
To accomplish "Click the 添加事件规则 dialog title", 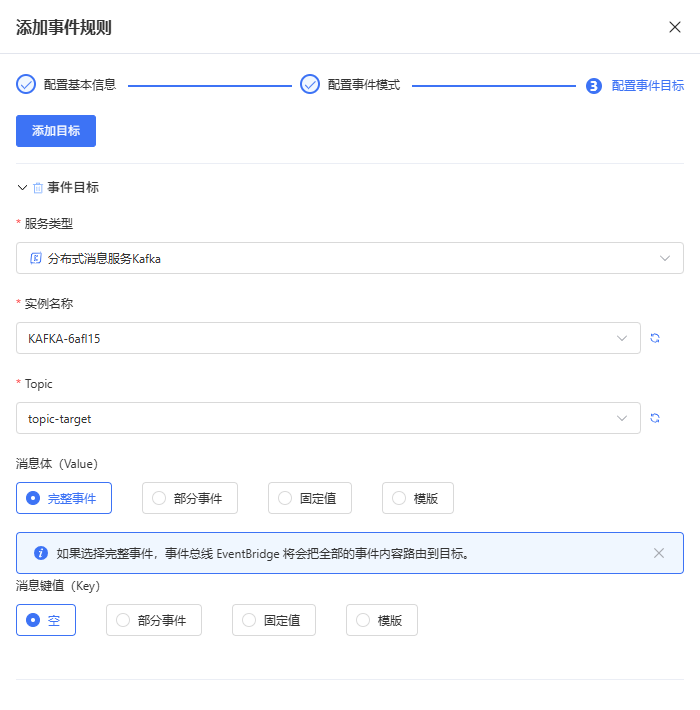I will (63, 27).
